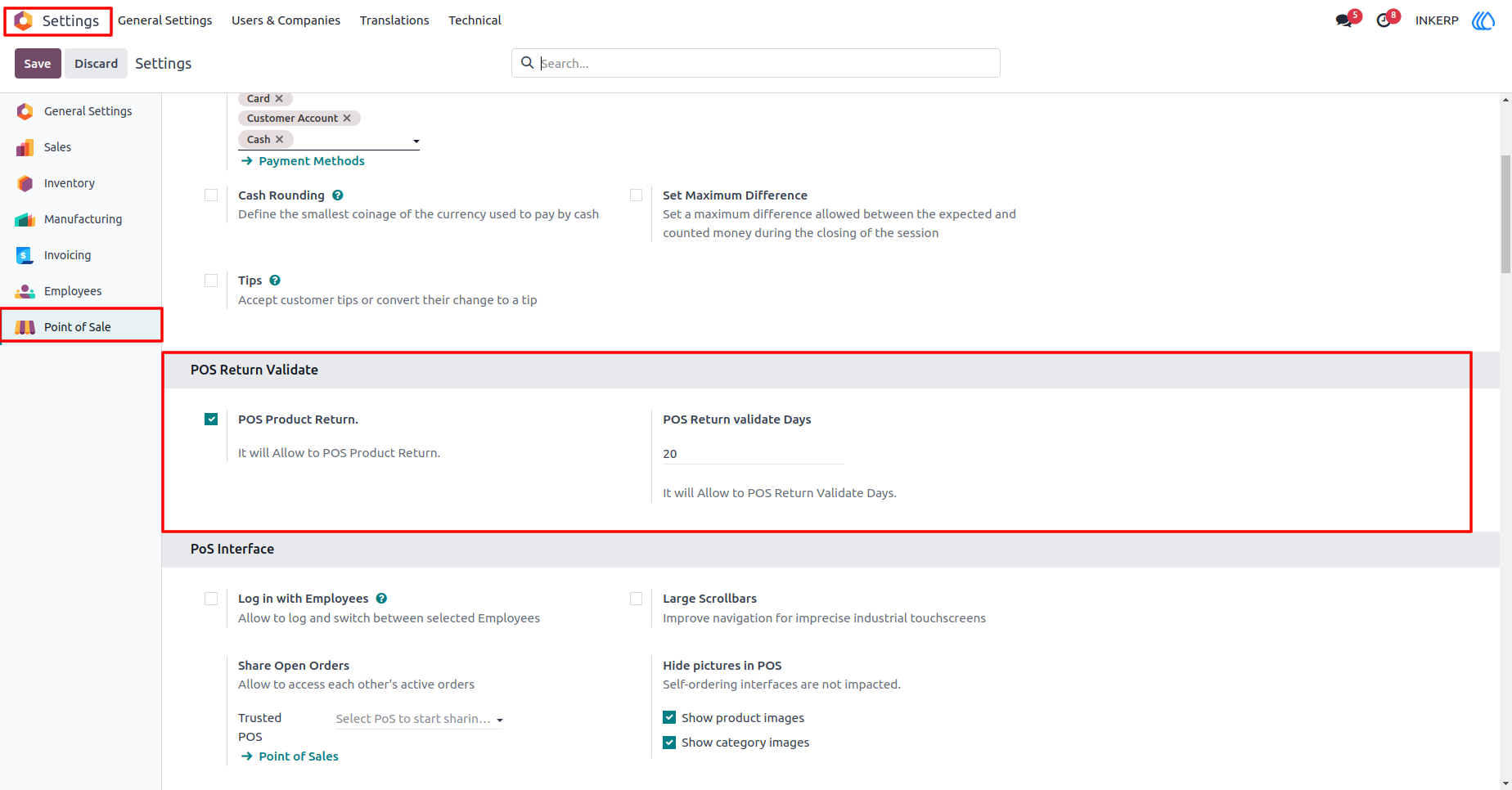Screen dimensions: 1512x790
Task: Click the POS Return validate Days field
Action: coord(753,454)
